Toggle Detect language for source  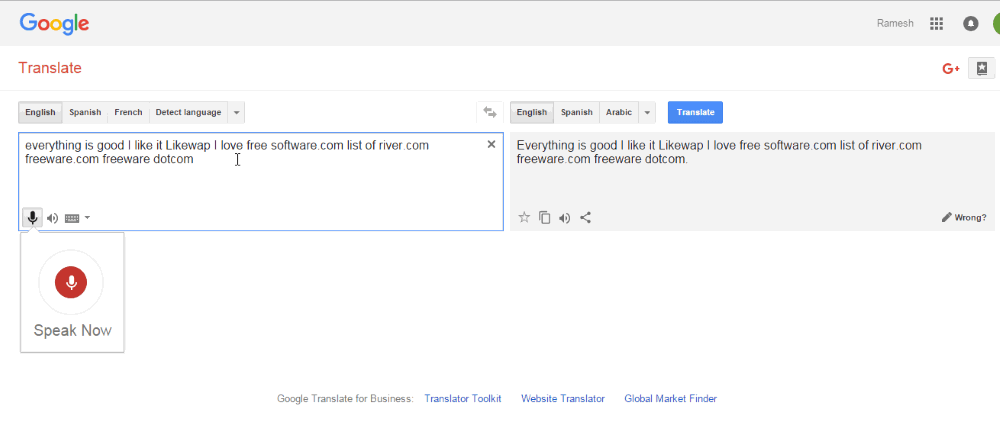tap(188, 112)
